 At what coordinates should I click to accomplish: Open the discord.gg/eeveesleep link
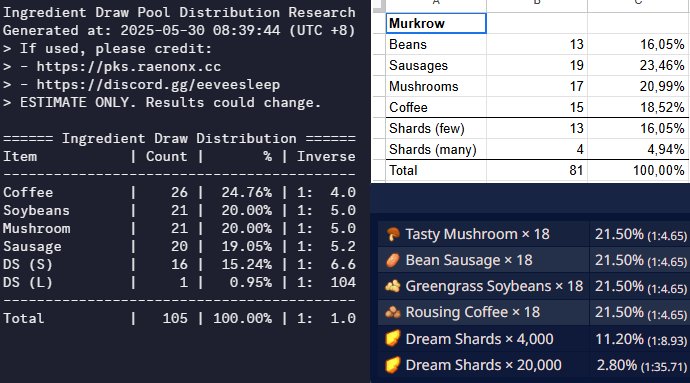pos(158,85)
